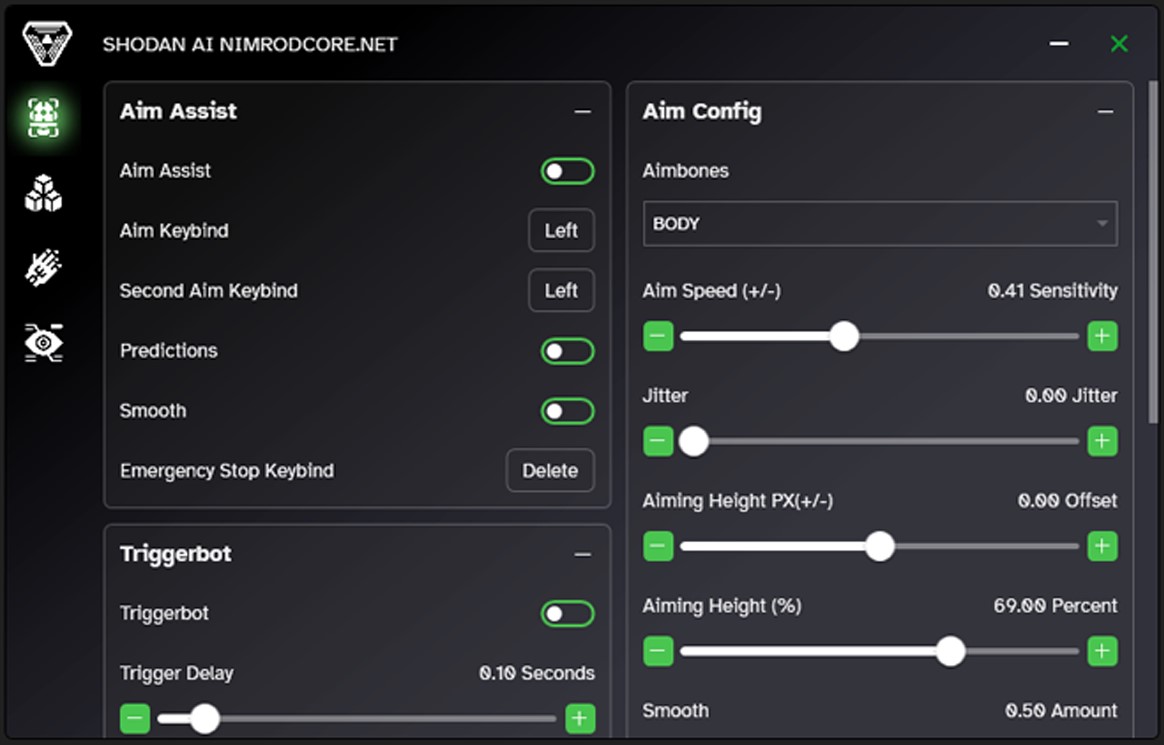Open the hand icon sidebar section

tap(43, 268)
